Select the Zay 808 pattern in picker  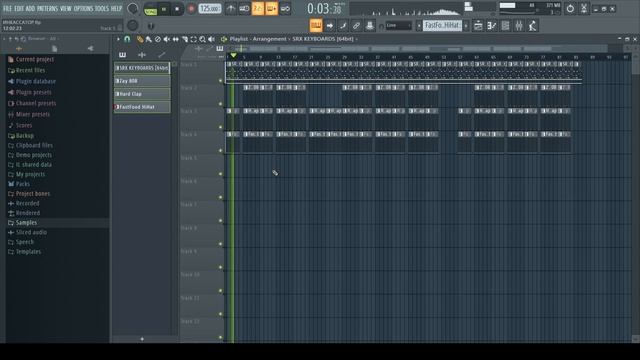(x=142, y=81)
